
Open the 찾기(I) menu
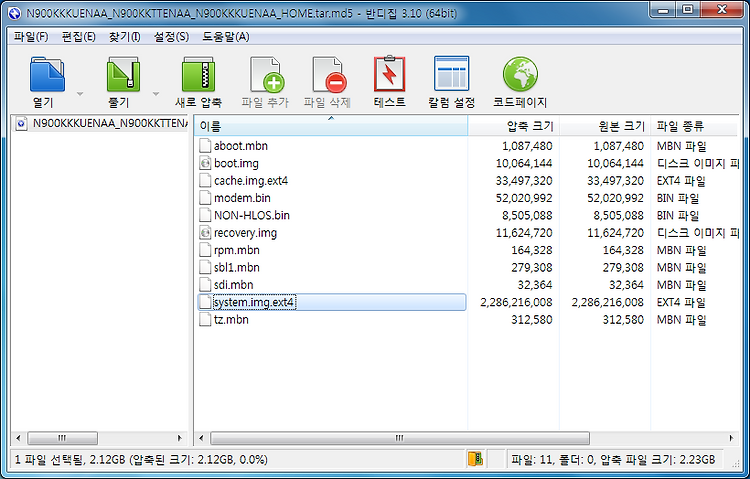tap(124, 37)
